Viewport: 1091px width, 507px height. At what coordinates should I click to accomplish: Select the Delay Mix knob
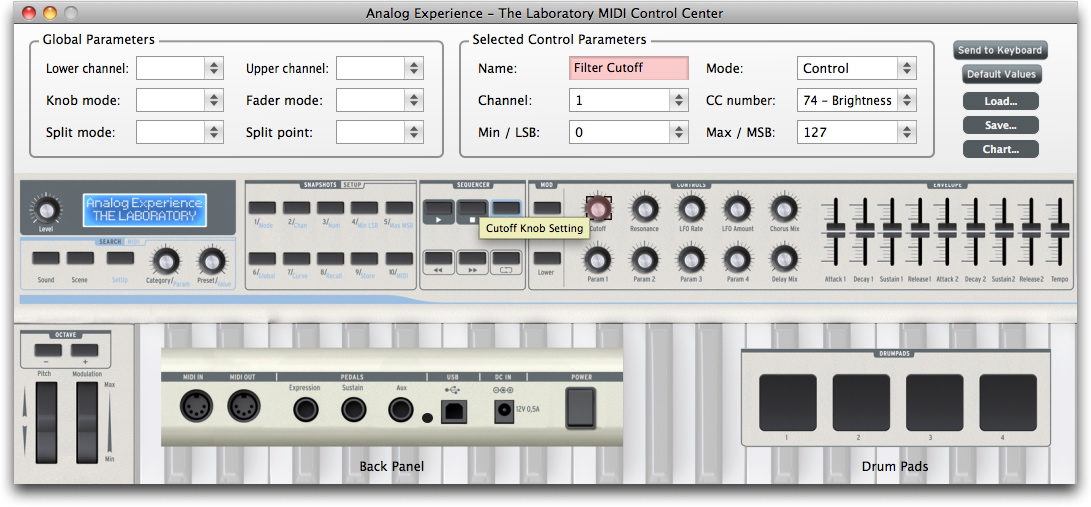click(784, 259)
